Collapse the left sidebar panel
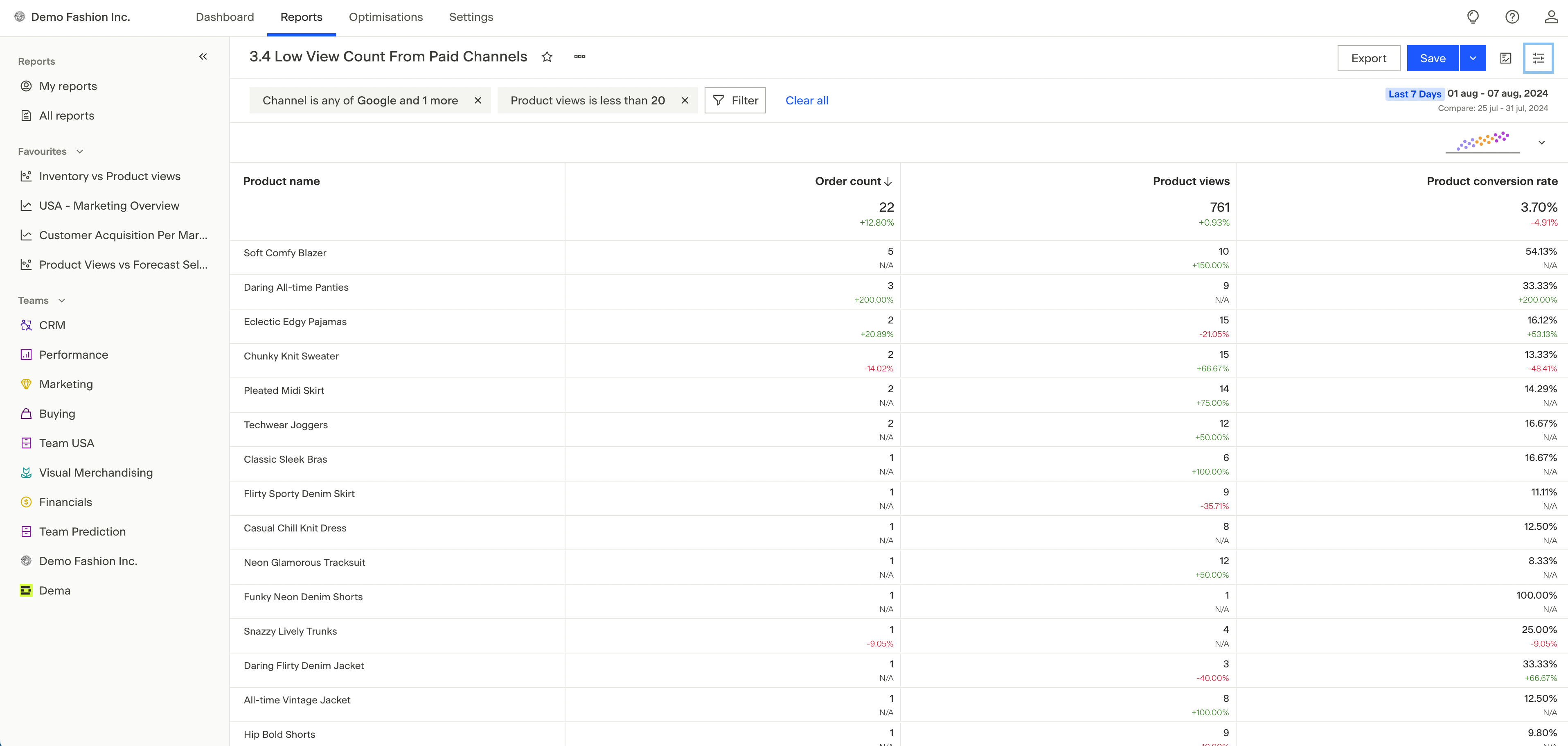Screen dimensions: 1568x746 pyautogui.click(x=203, y=57)
